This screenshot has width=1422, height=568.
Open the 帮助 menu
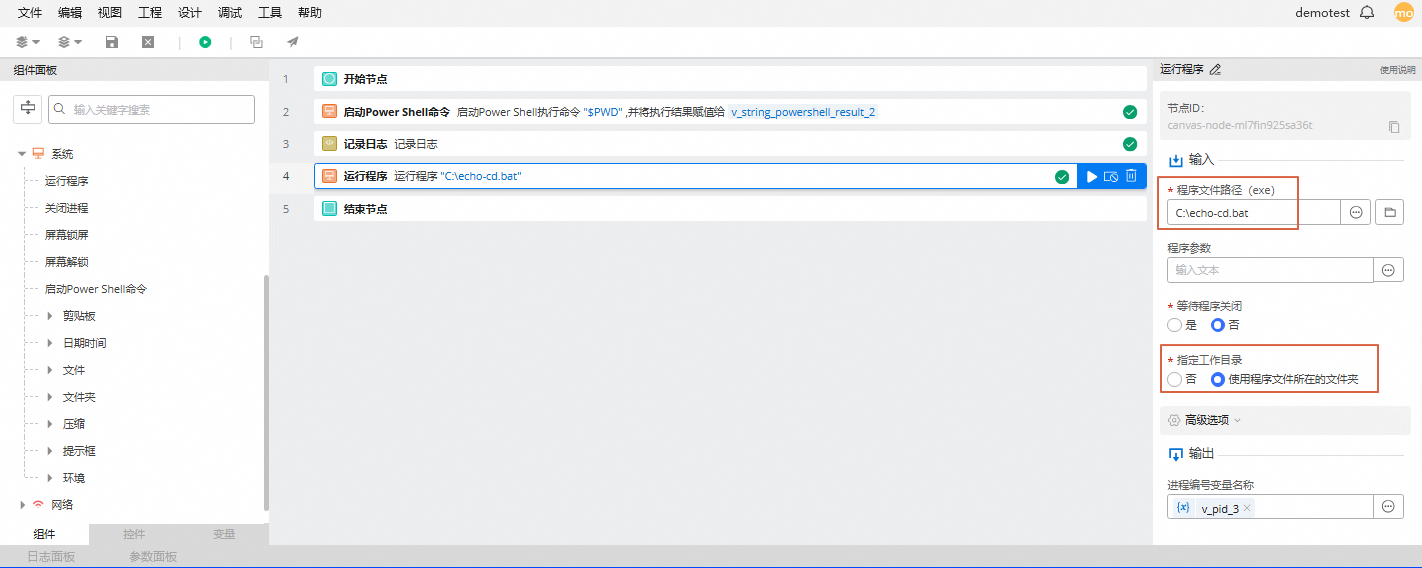pyautogui.click(x=310, y=13)
